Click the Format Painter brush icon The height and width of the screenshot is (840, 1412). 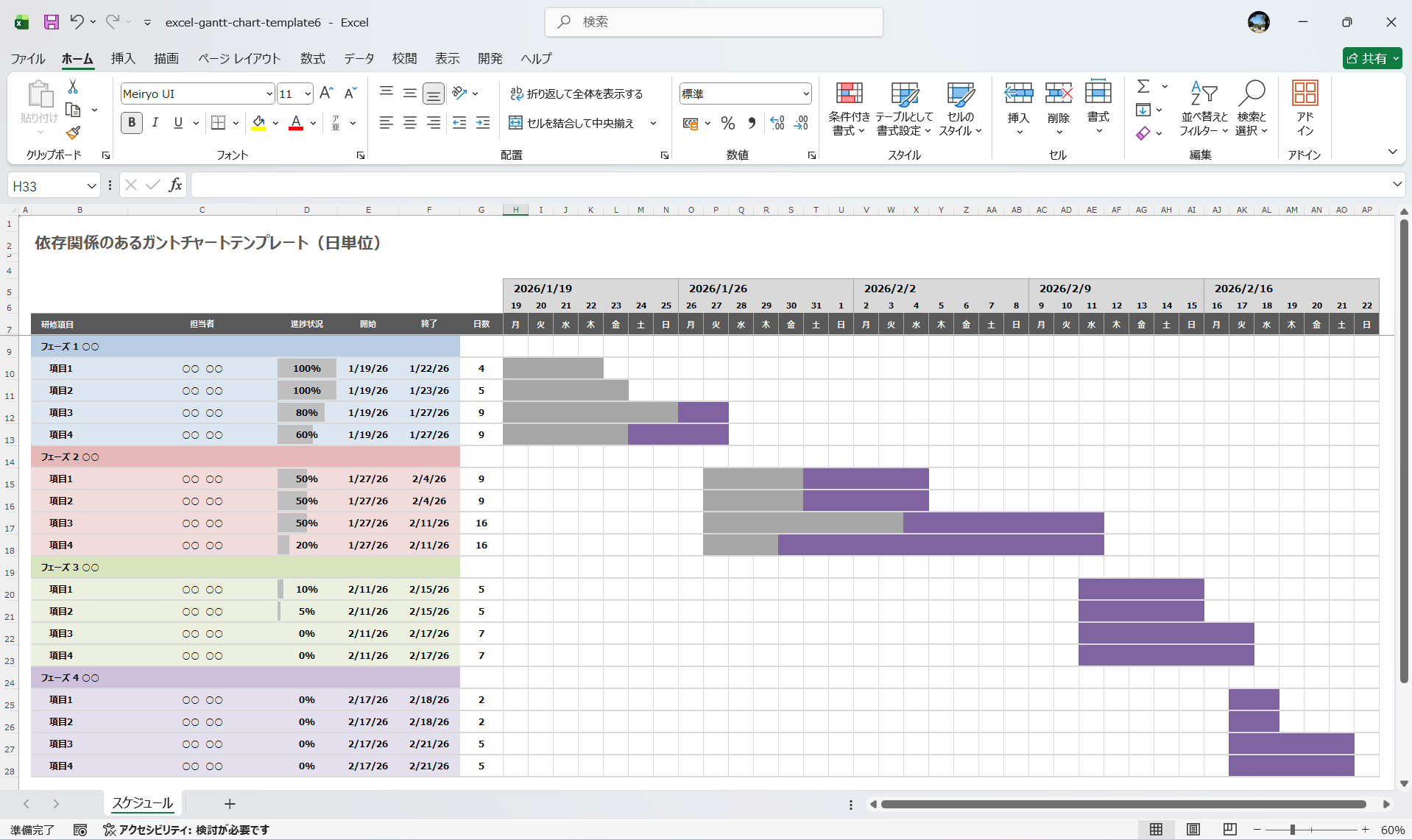[73, 133]
